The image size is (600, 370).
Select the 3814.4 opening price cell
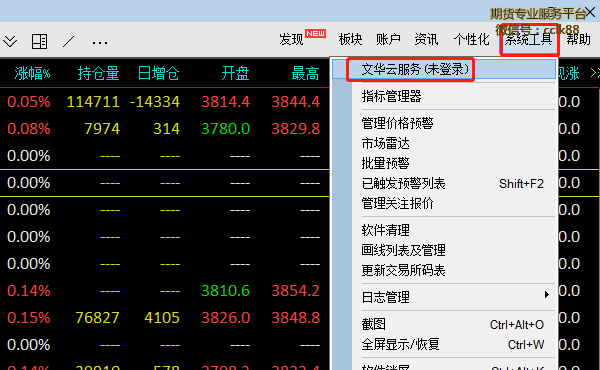[226, 102]
